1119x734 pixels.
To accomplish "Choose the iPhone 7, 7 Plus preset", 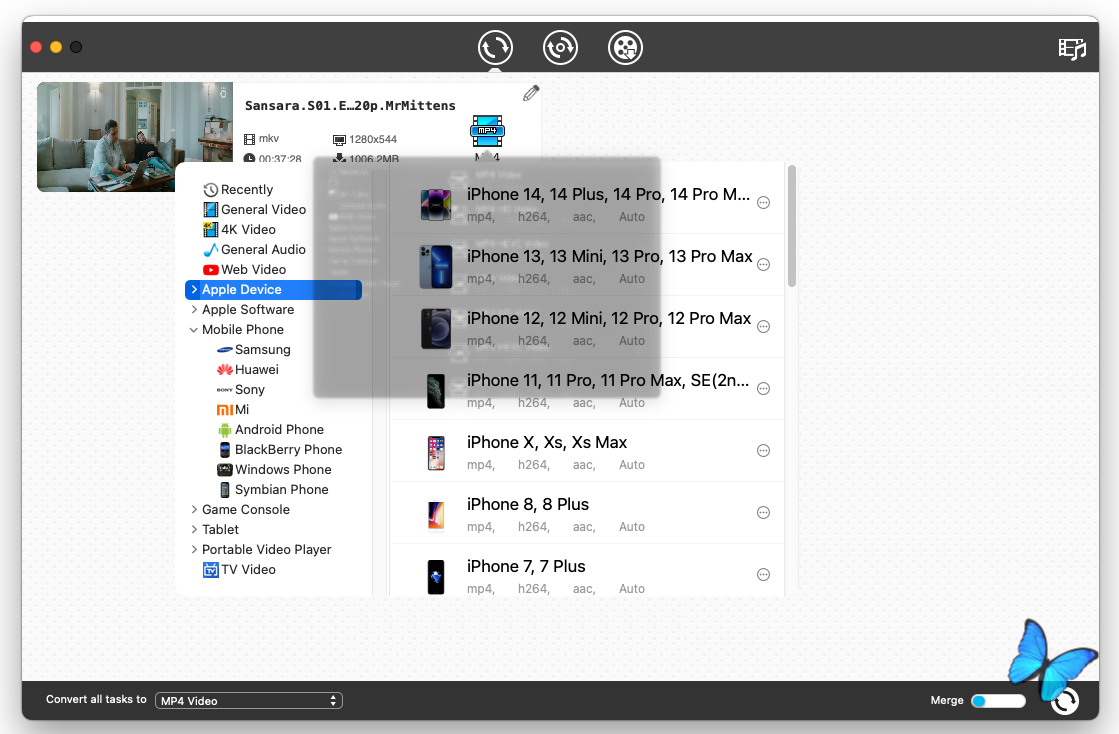I will pyautogui.click(x=587, y=571).
